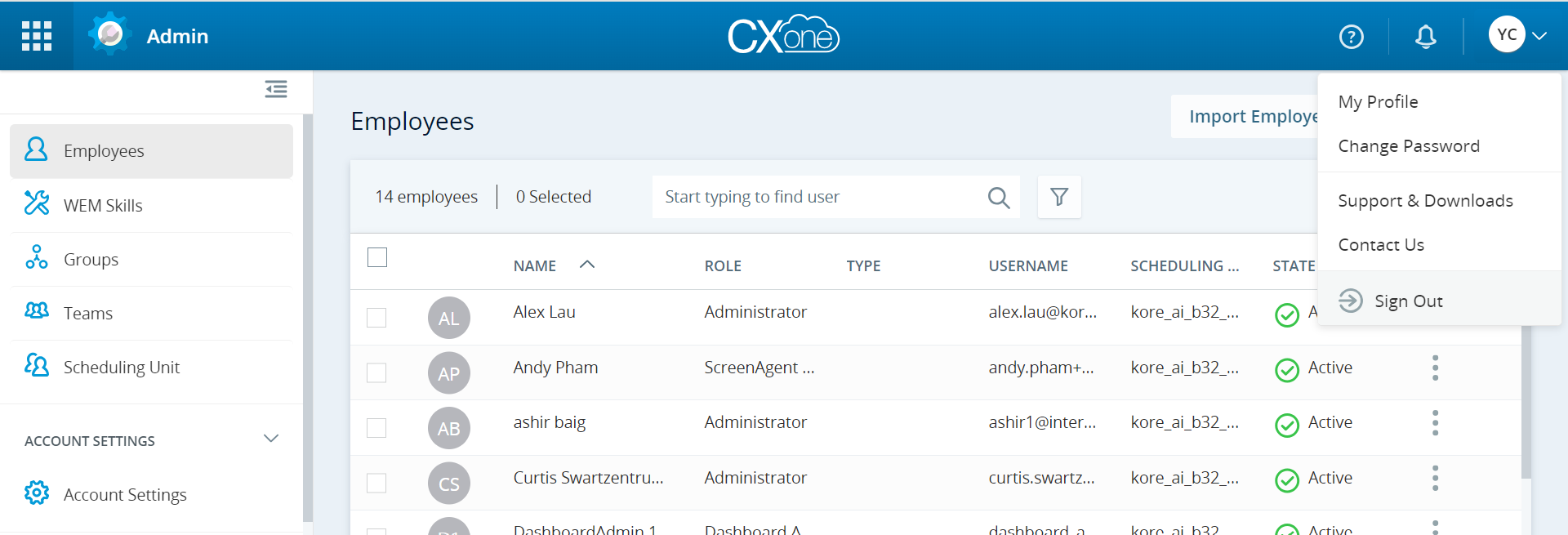
Task: Open Support & Downloads link
Action: [x=1425, y=201]
